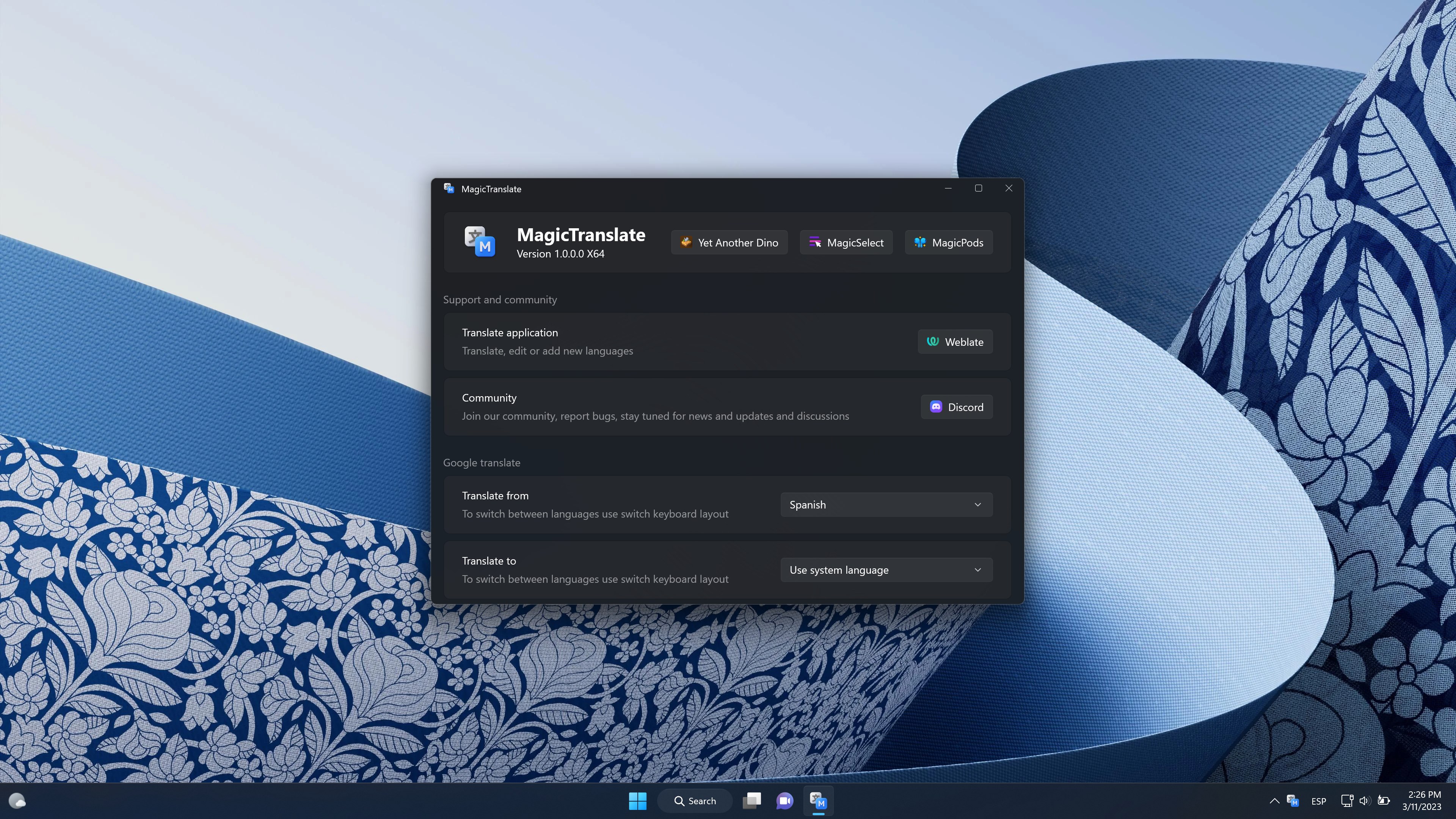Expand the Translate from dropdown showing Spanish
Screen dimensions: 1456x819
(x=886, y=505)
